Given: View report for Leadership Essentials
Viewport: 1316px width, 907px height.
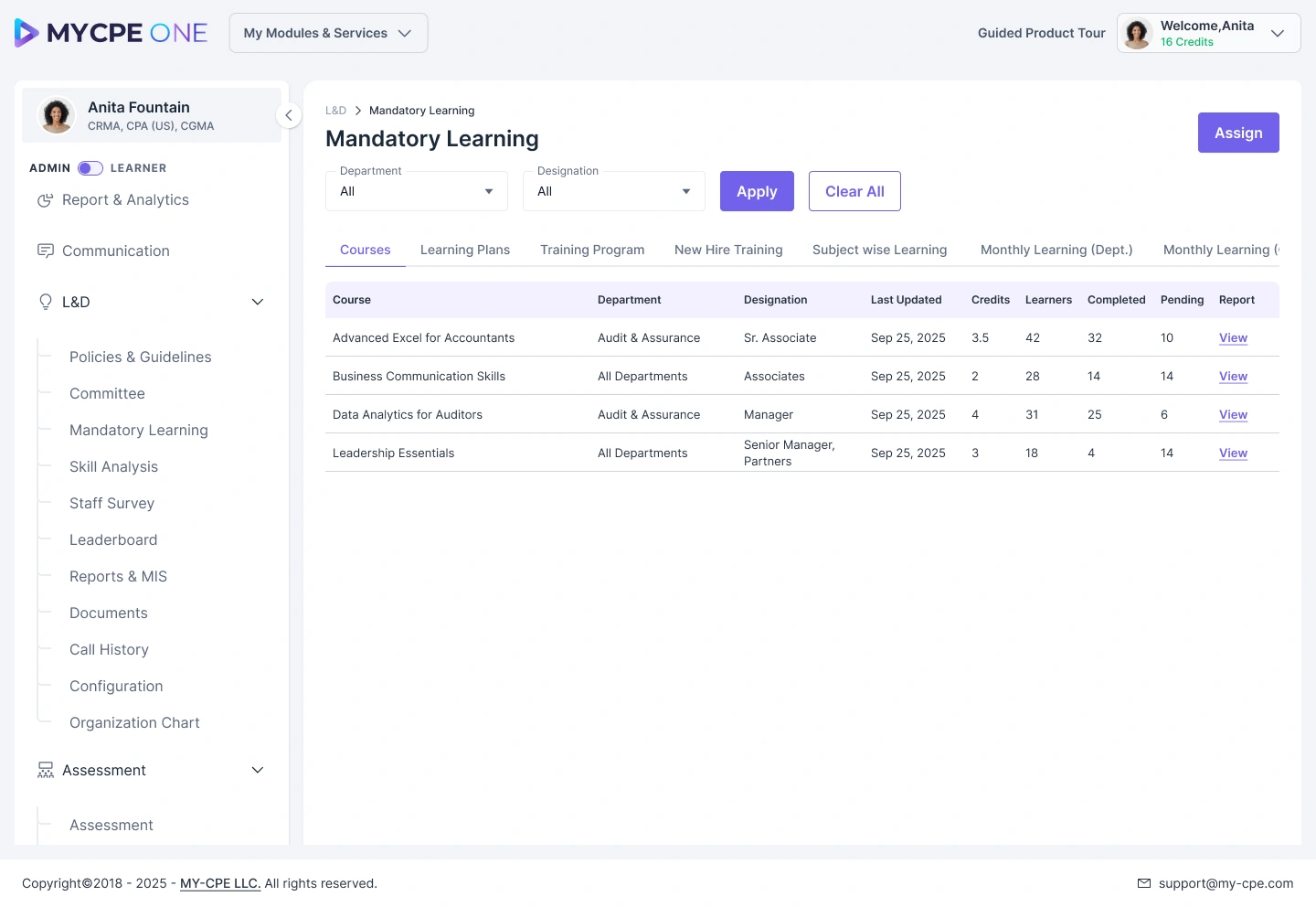Looking at the screenshot, I should click(1233, 453).
